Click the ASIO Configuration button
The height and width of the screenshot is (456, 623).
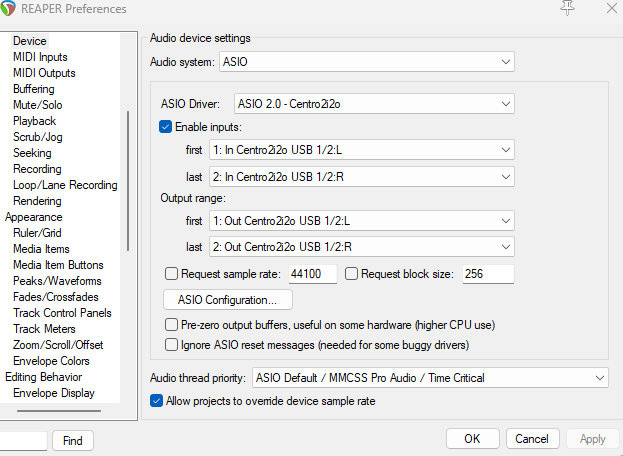(228, 299)
